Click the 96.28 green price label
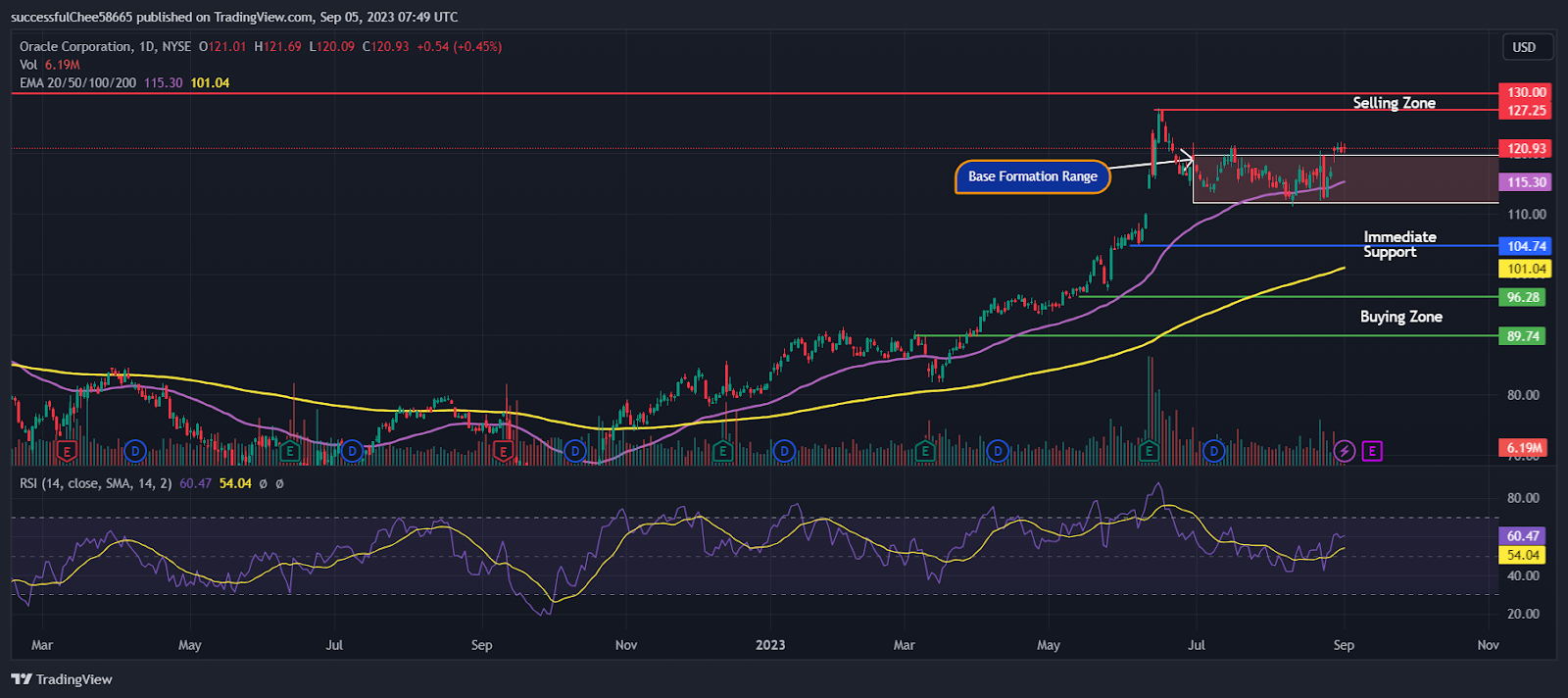Image resolution: width=1568 pixels, height=698 pixels. (1523, 297)
